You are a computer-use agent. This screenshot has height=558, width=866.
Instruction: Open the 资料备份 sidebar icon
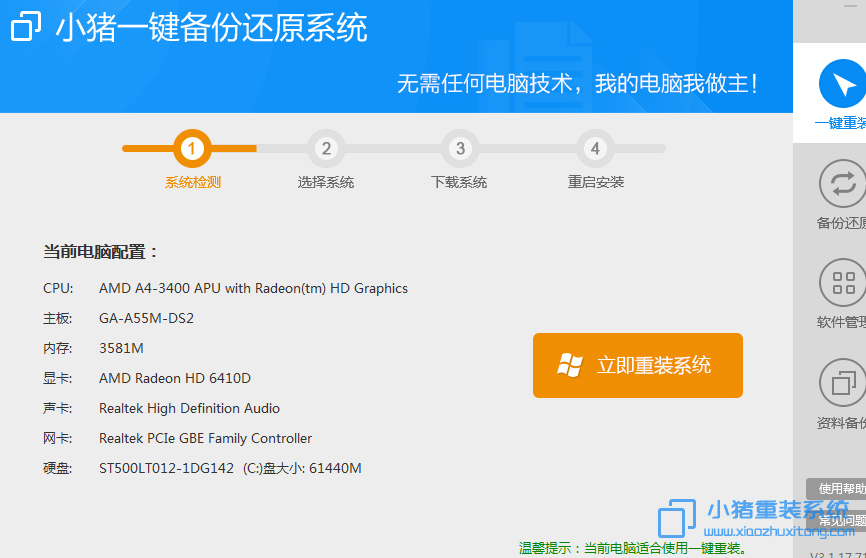pos(842,382)
